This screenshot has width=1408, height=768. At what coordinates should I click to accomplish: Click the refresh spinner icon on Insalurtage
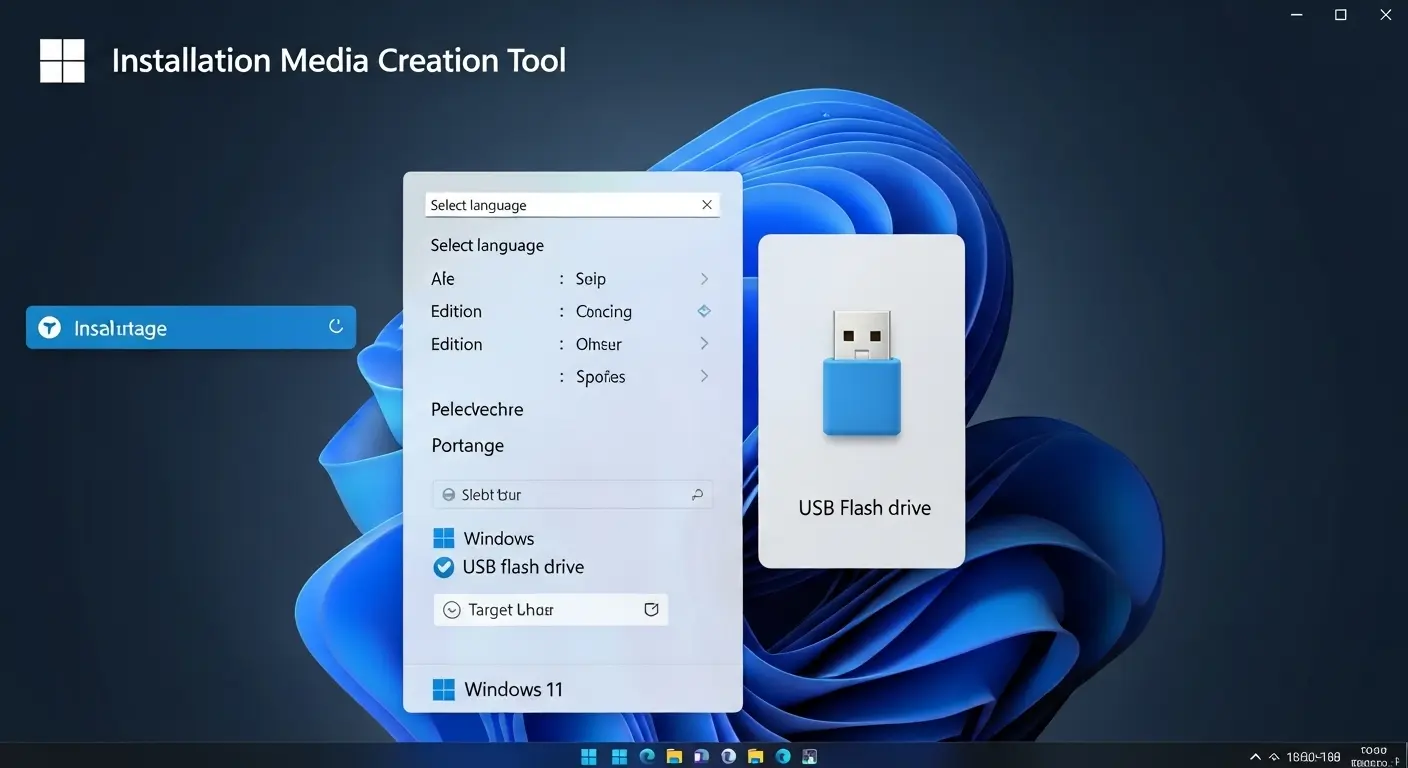(336, 327)
